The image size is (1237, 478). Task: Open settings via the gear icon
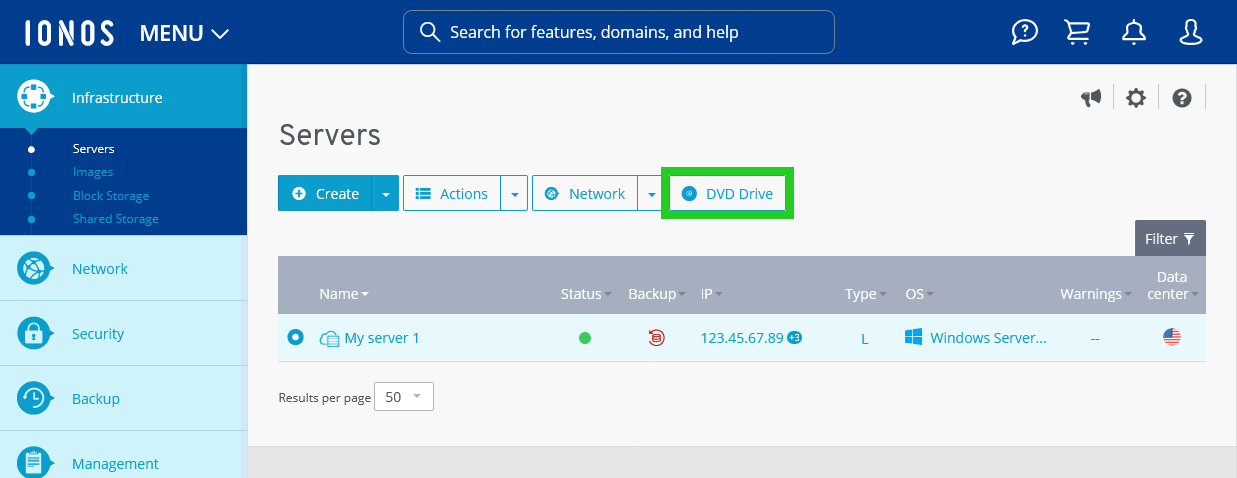tap(1136, 98)
